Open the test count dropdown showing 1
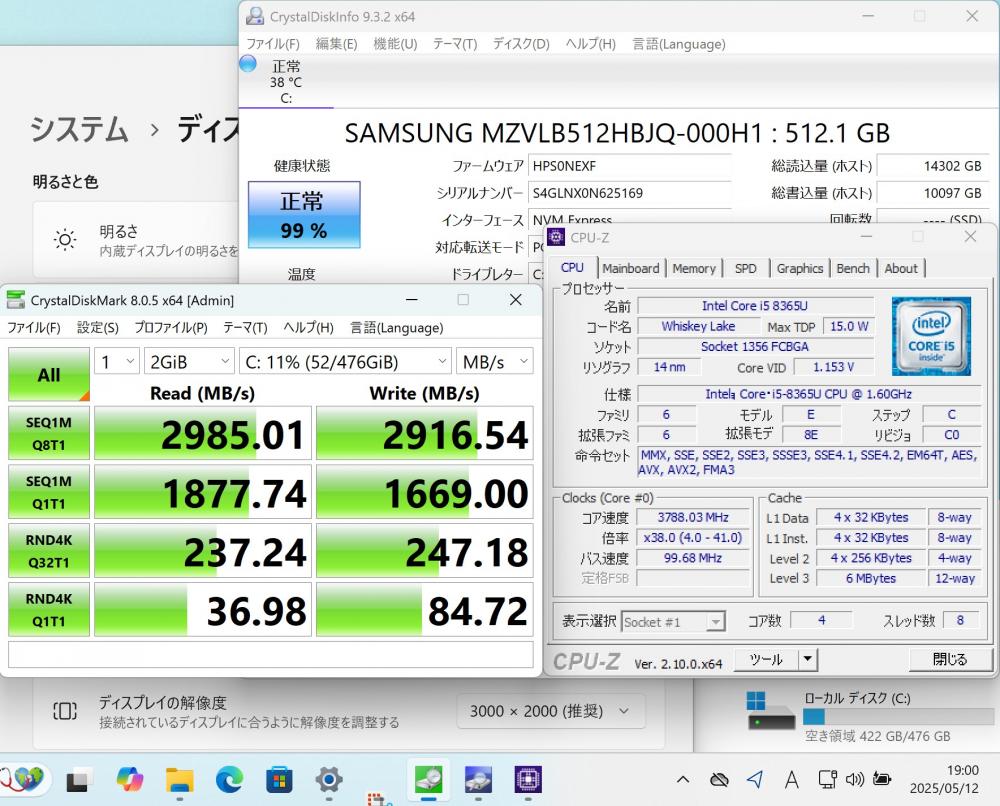The width and height of the screenshot is (1000, 806). [x=117, y=362]
